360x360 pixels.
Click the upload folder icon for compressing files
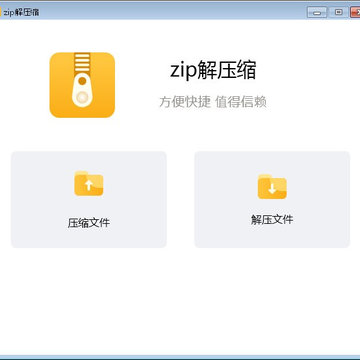click(x=89, y=183)
